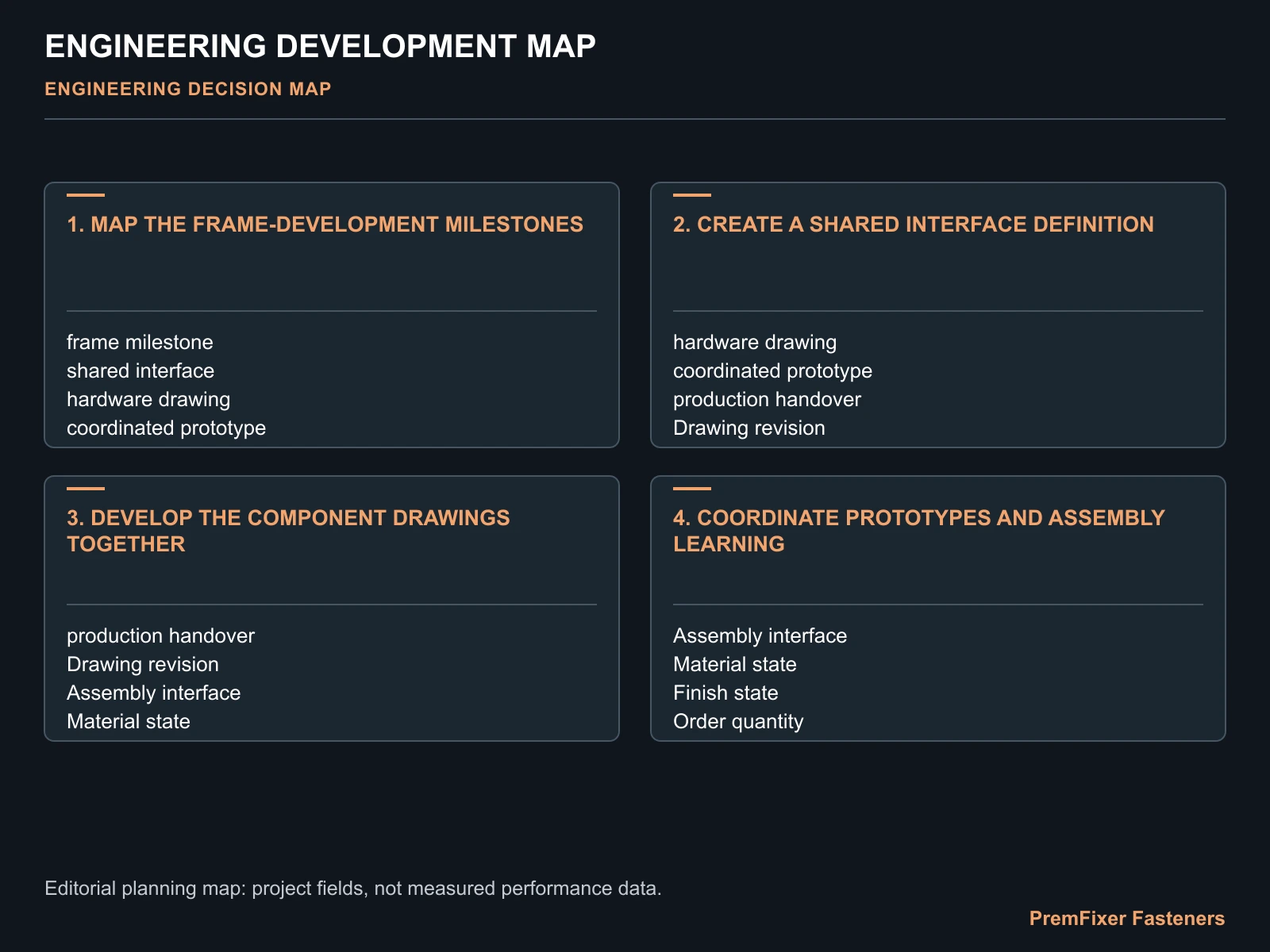Image resolution: width=1270 pixels, height=952 pixels.
Task: Click heading "4. Coordinate prototypes and assembly learning"
Action: coord(919,531)
